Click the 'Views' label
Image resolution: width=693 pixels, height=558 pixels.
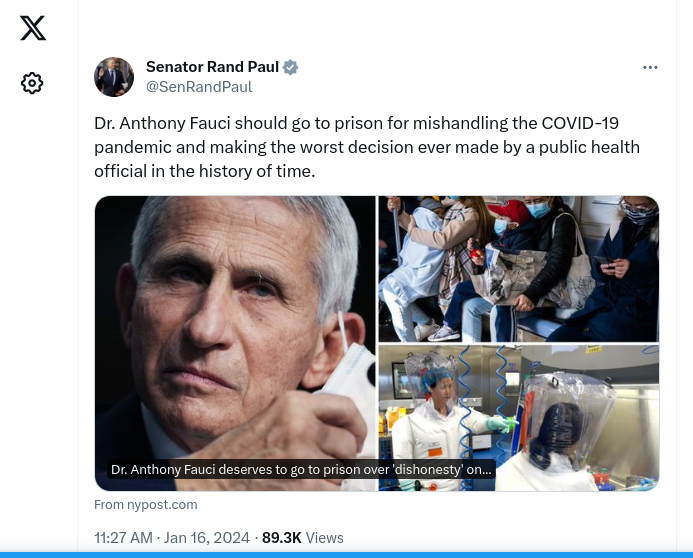324,538
